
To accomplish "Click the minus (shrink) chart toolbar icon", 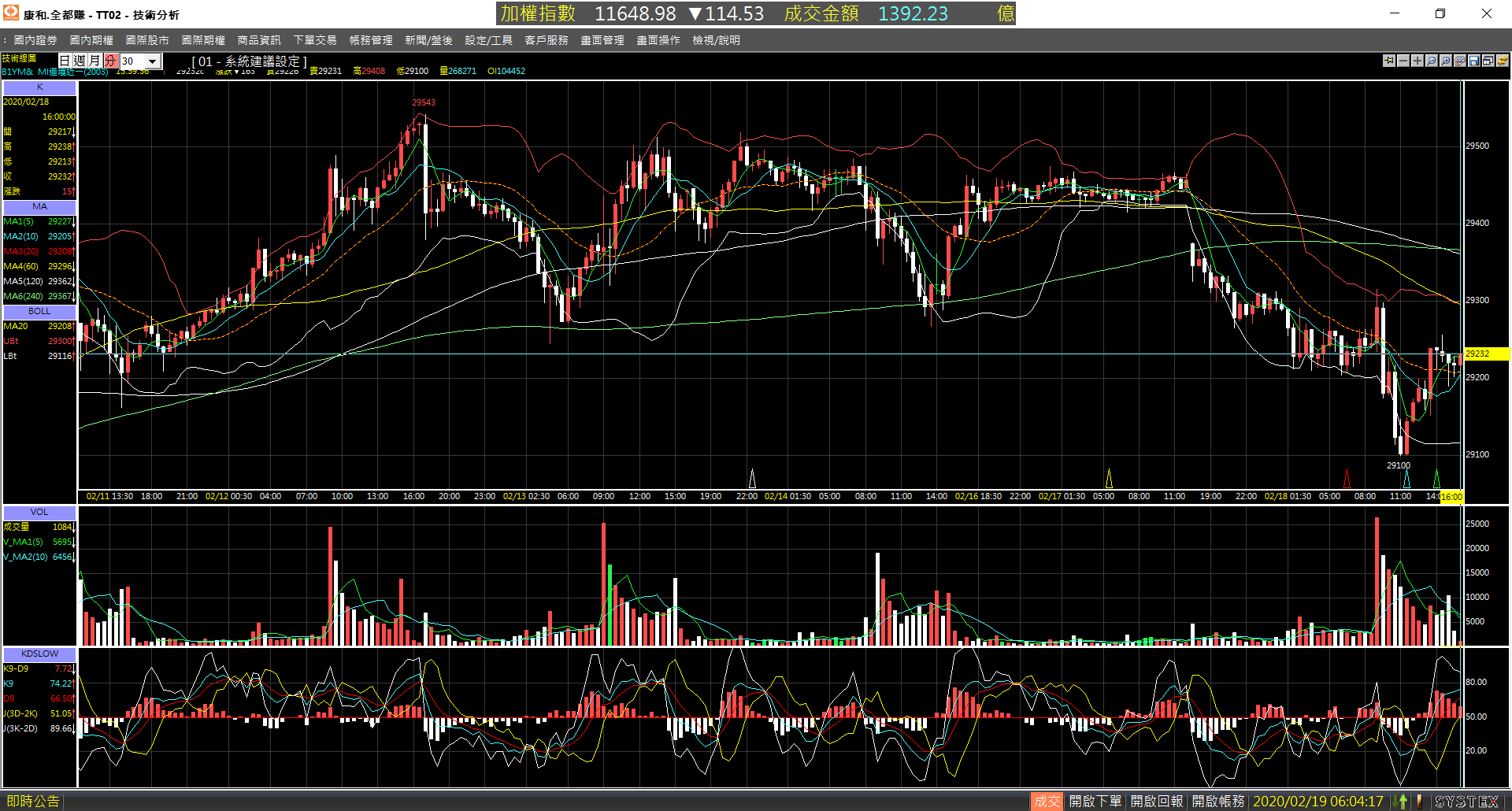I will [1403, 61].
